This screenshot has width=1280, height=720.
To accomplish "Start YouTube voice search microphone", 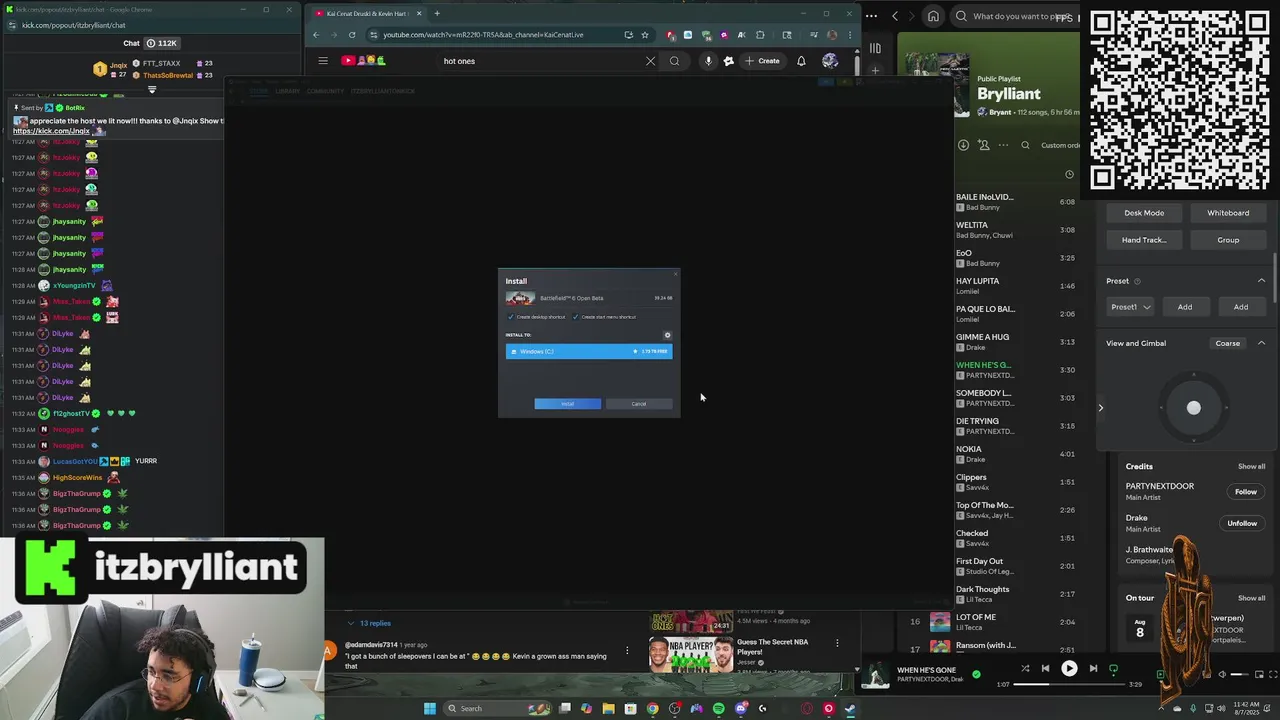I will click(x=708, y=61).
